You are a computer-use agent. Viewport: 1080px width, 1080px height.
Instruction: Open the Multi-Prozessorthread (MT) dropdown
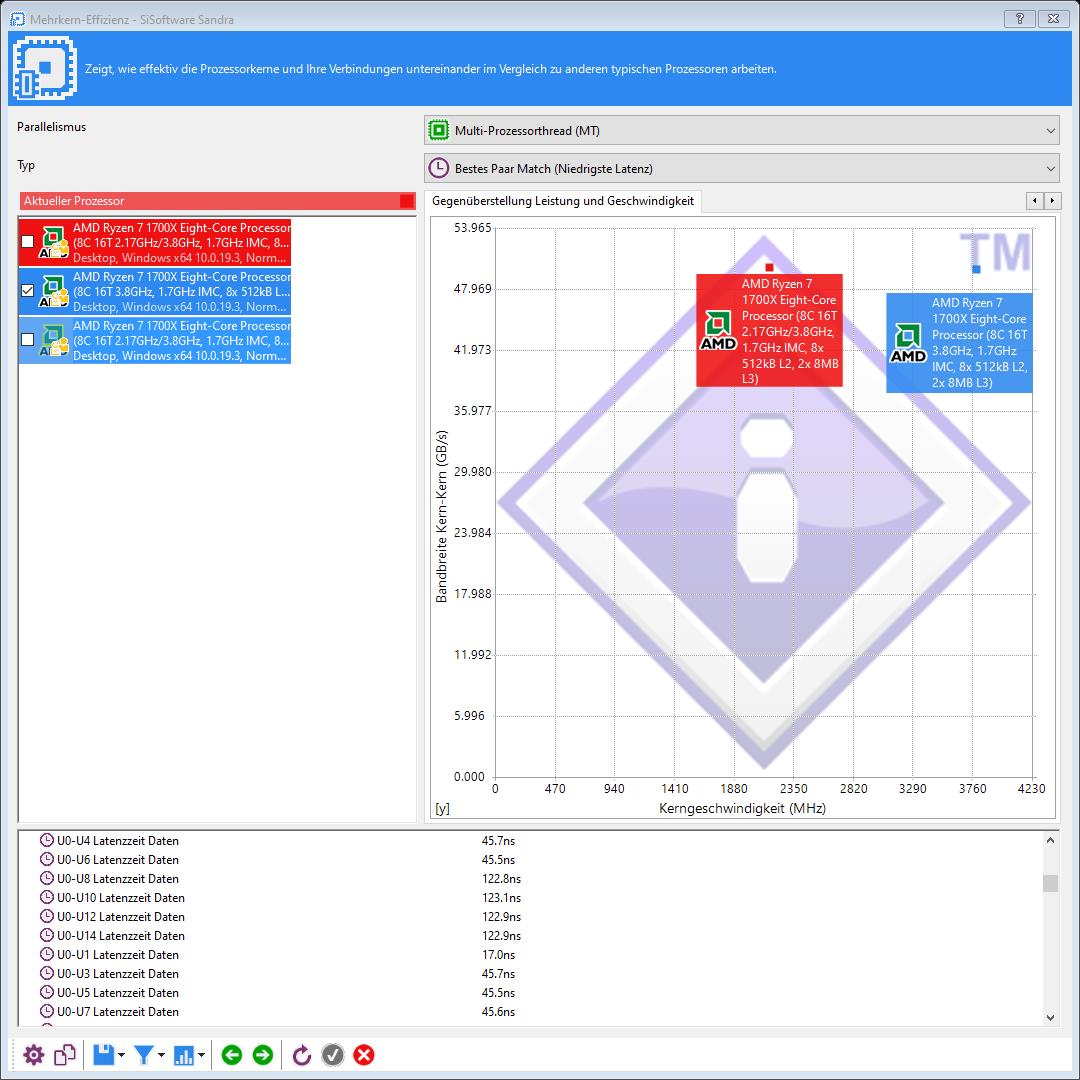tap(742, 130)
